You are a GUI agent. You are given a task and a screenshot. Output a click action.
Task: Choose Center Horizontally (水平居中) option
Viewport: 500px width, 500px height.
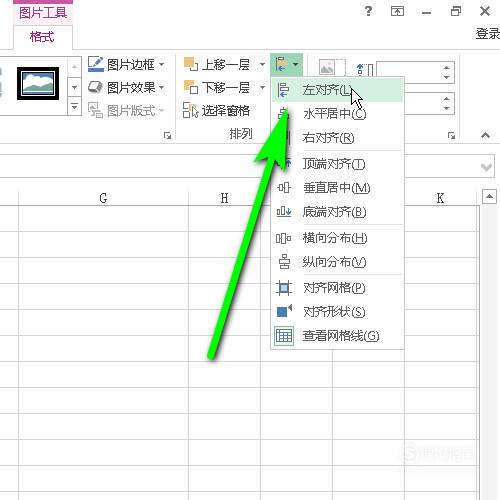pos(337,114)
